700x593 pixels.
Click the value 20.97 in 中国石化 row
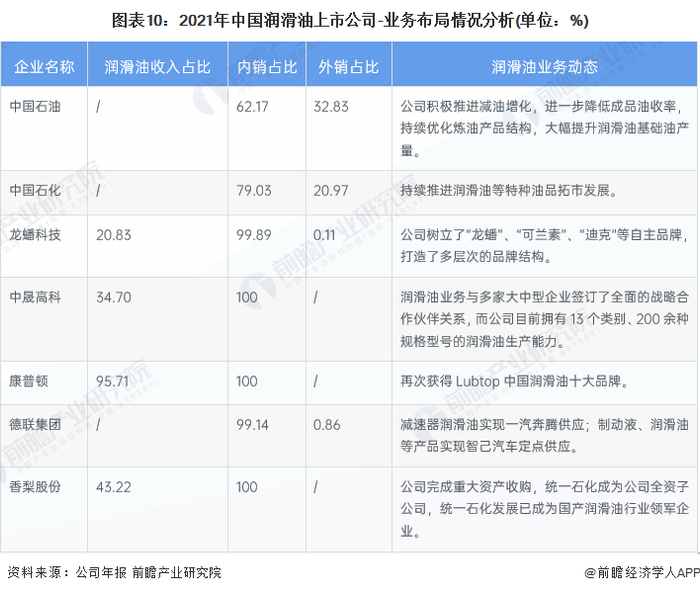(x=330, y=191)
